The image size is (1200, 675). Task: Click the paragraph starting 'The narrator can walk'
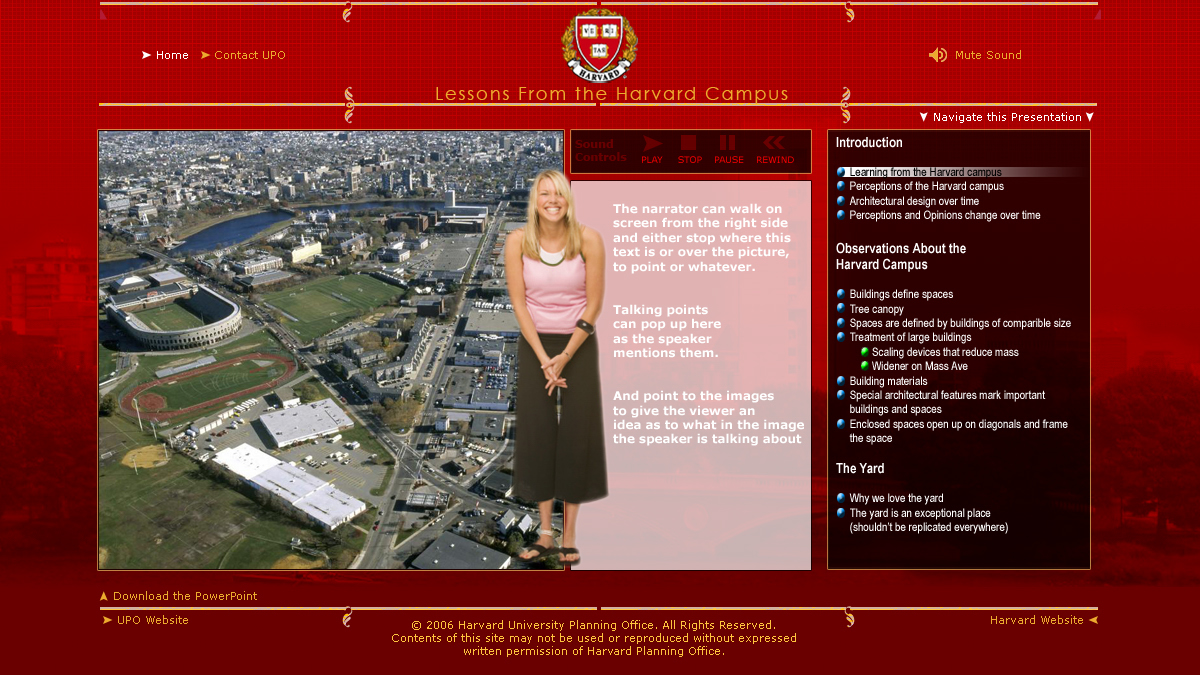tap(702, 238)
